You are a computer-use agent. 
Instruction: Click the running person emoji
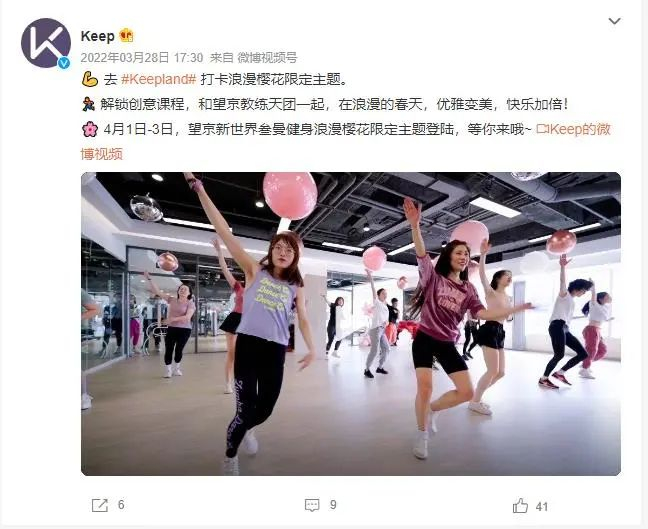(x=88, y=104)
